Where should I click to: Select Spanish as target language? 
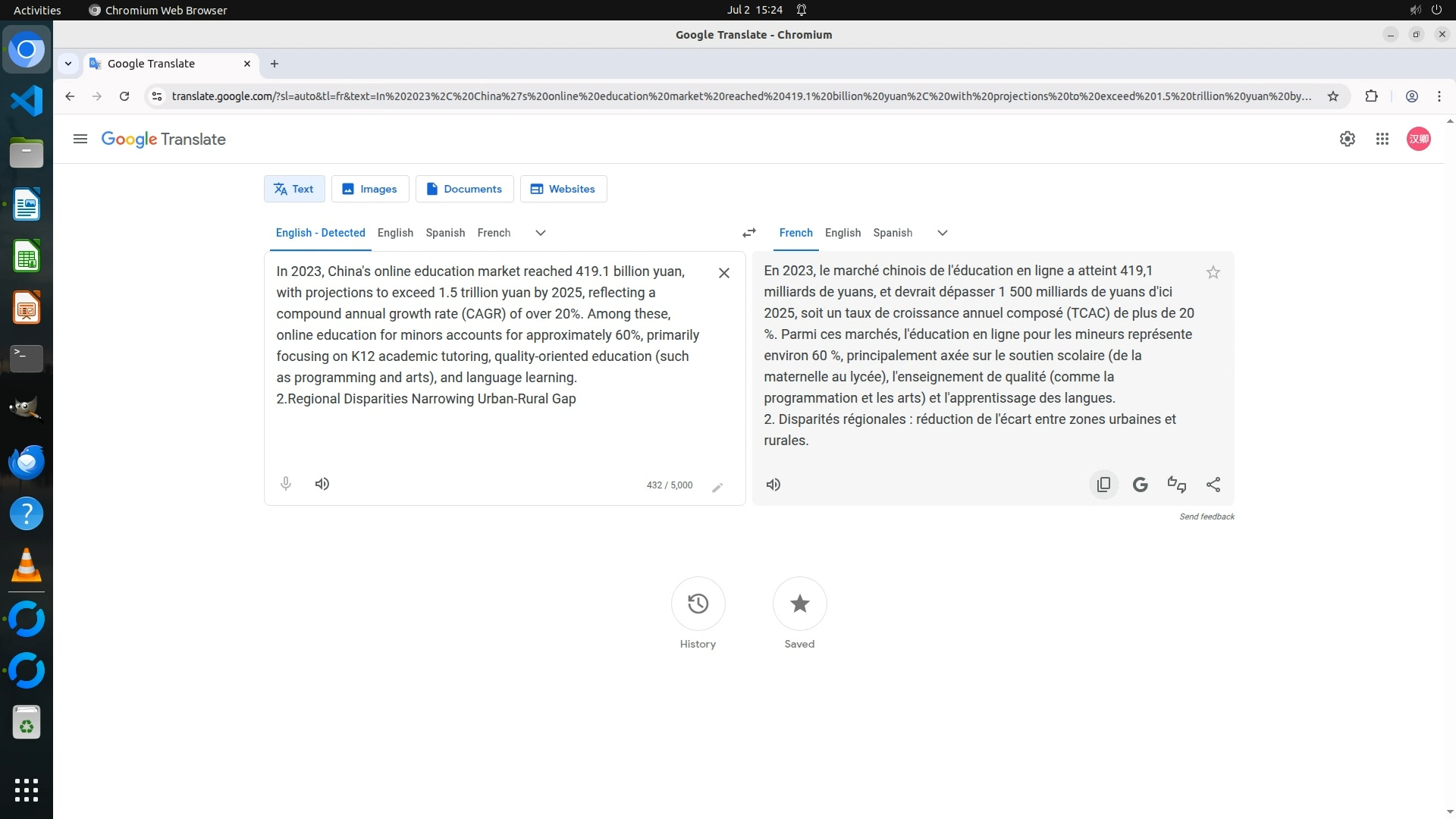point(892,233)
